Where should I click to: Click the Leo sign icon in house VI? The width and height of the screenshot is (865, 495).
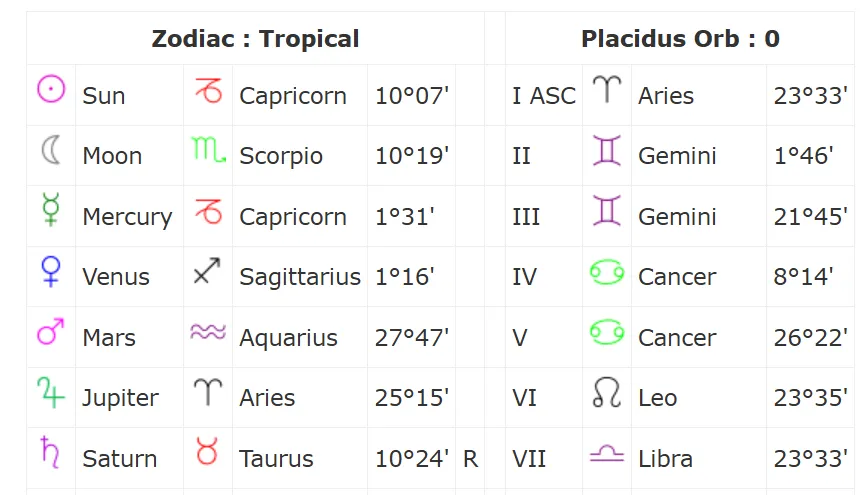tap(607, 393)
